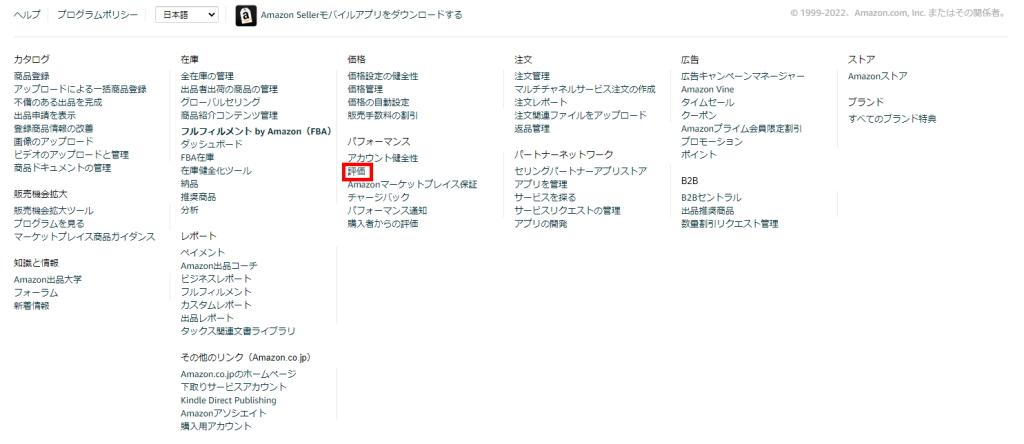1024x444 pixels.
Task: Open 注文レポート
Action: point(541,103)
